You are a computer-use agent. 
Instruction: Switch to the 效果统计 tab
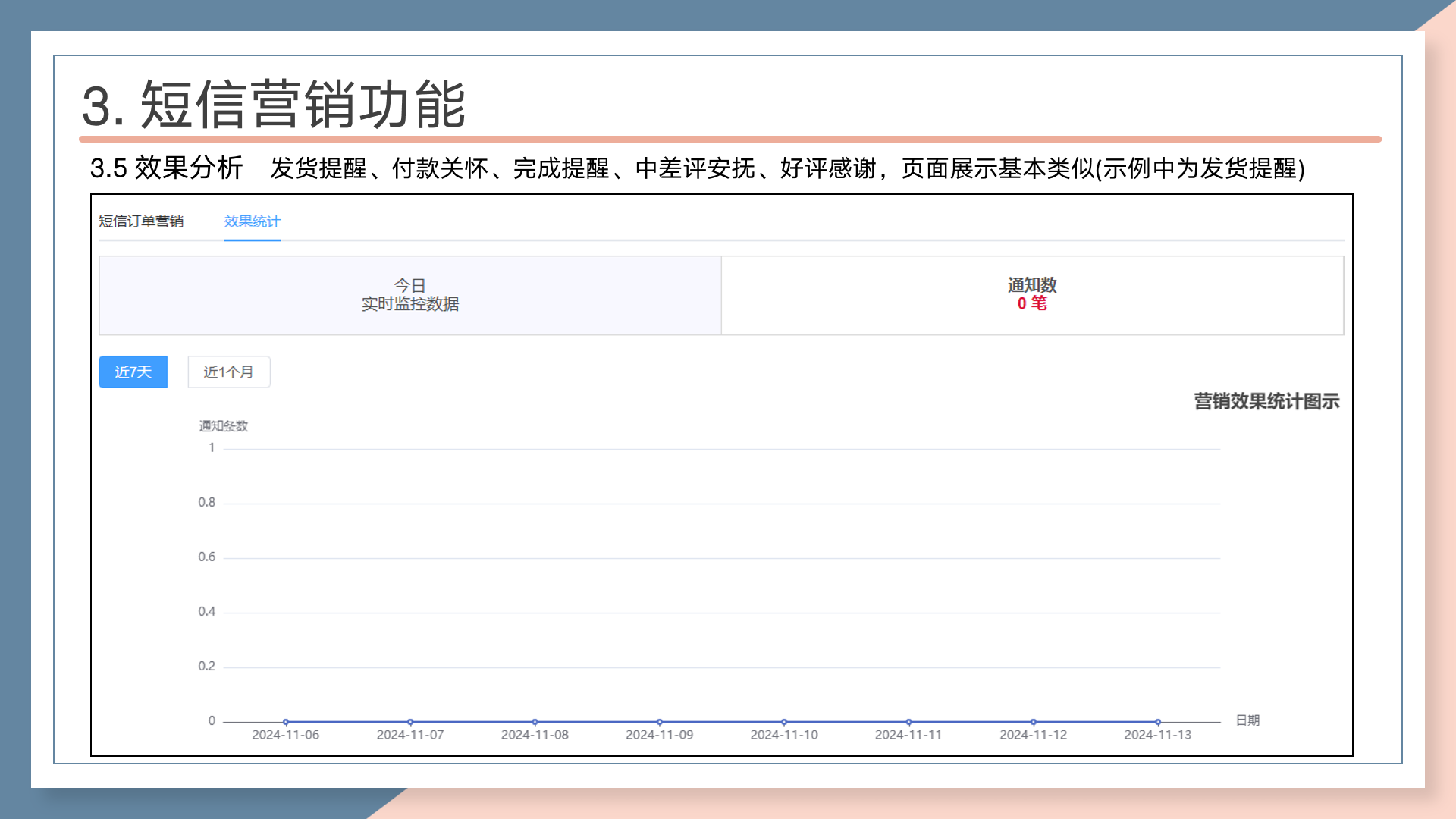(x=252, y=221)
